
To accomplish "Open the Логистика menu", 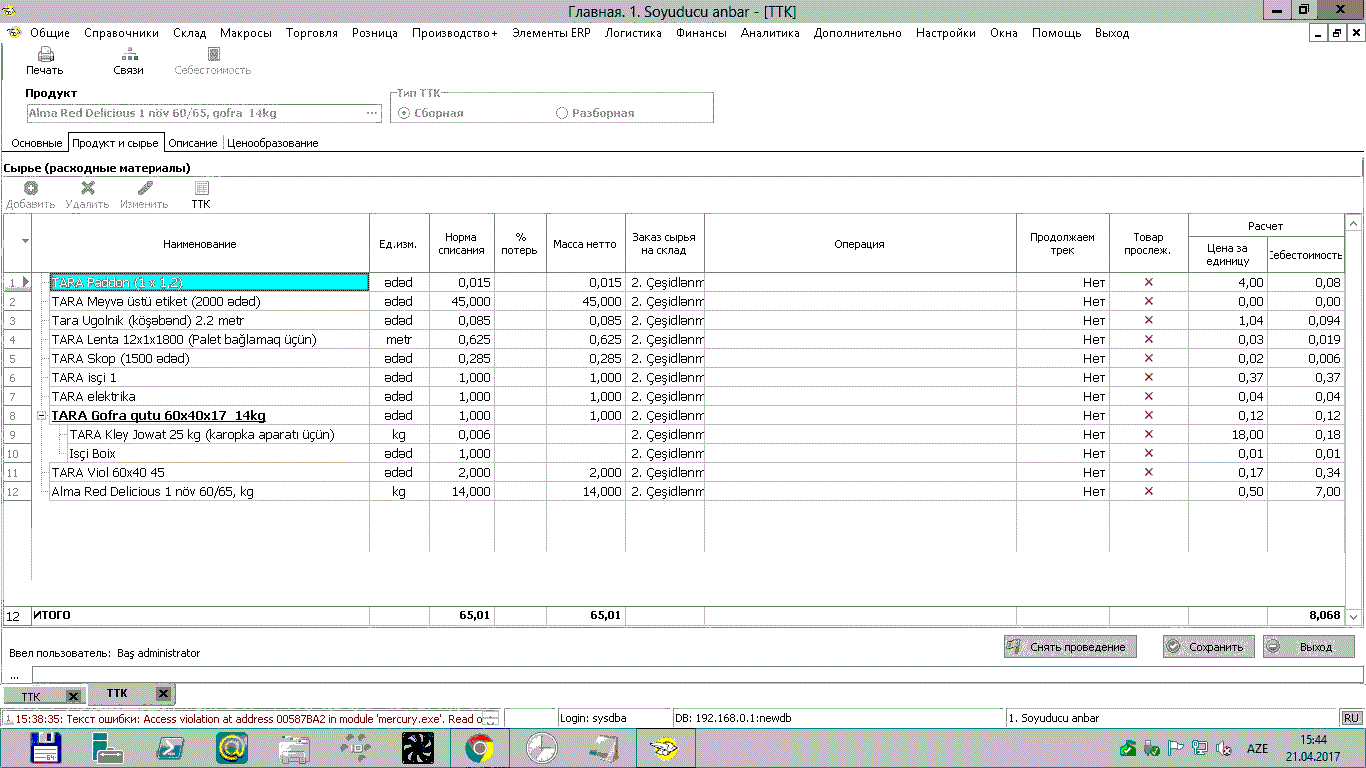I will (633, 33).
